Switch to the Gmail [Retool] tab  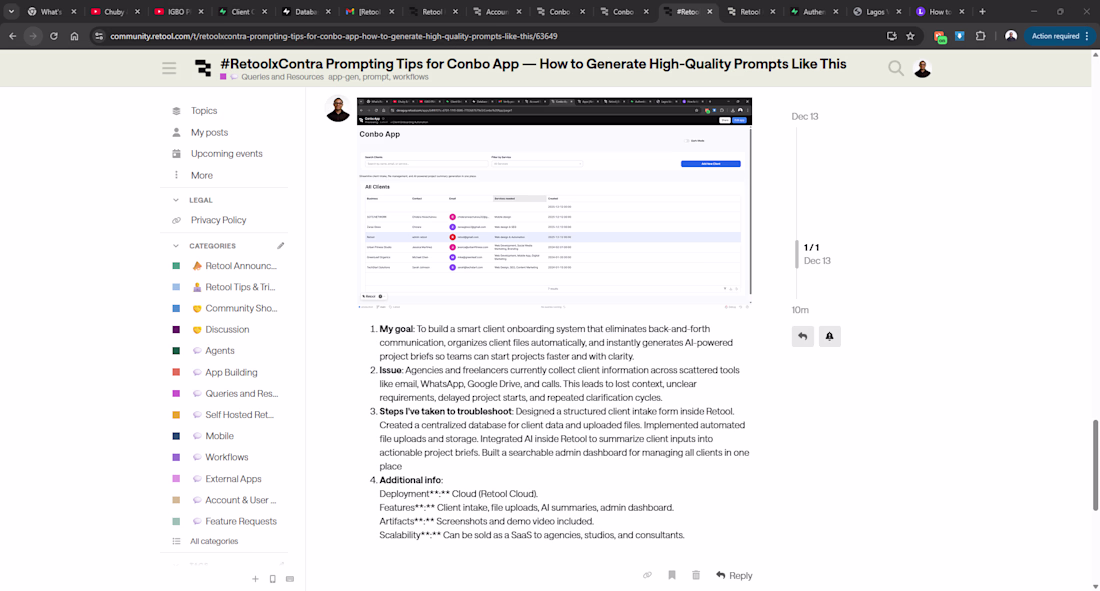[369, 12]
